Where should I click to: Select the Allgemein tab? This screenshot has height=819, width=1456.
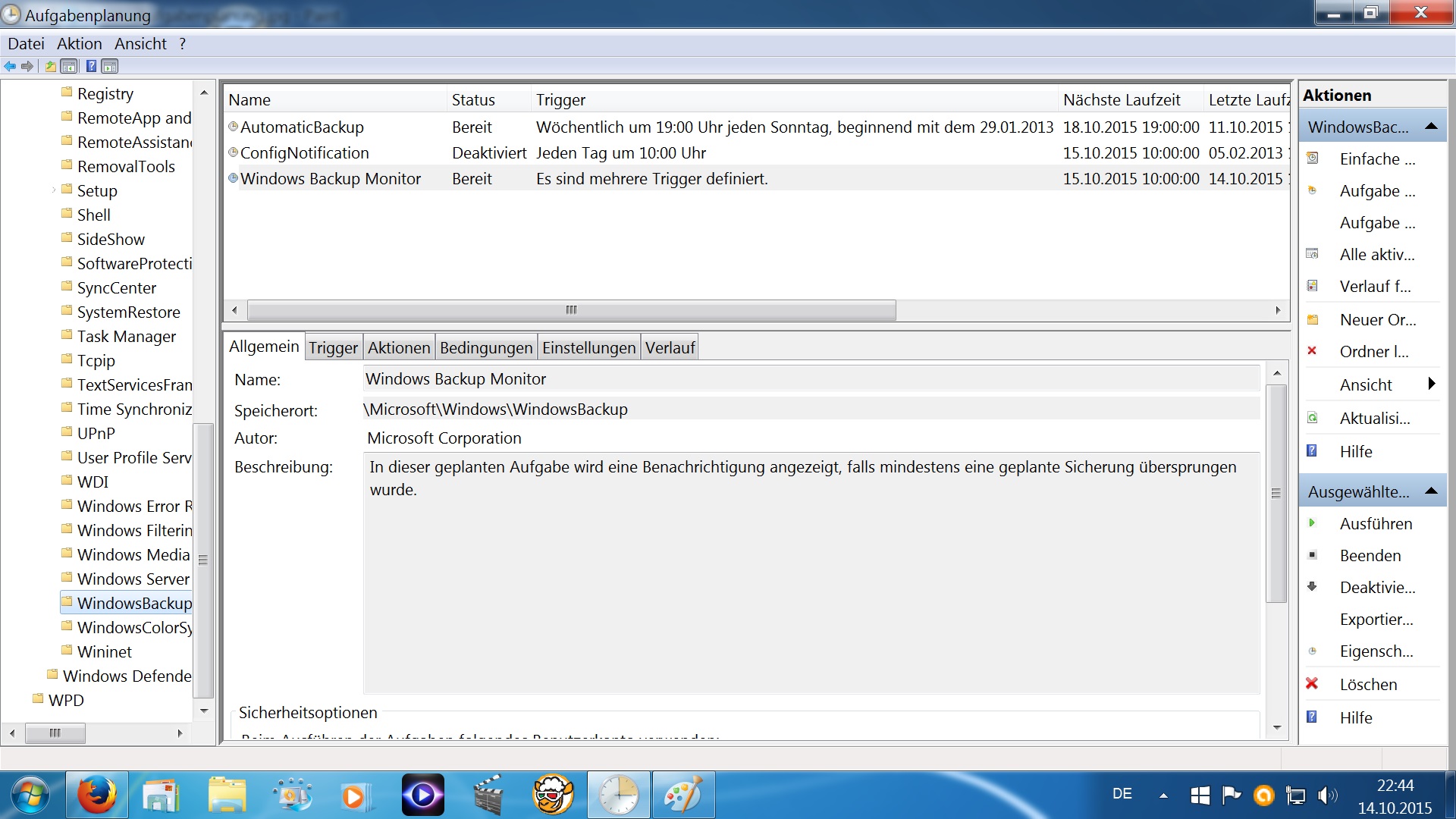tap(264, 347)
